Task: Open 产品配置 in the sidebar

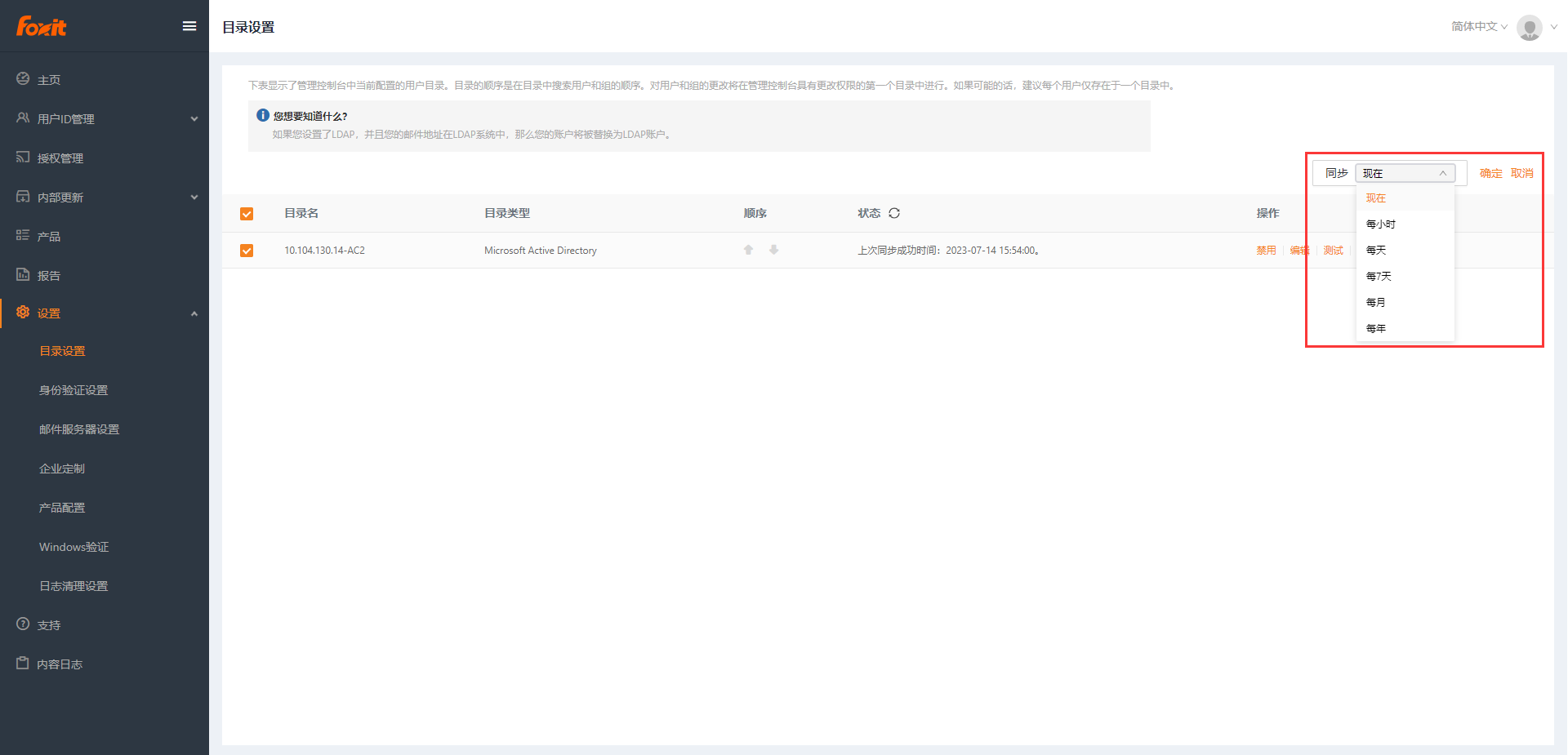Action: tap(62, 508)
